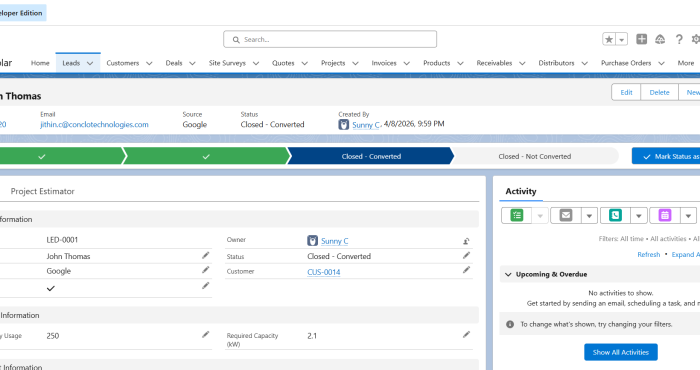Expand the Deals tab dropdown chevron
Image resolution: width=700 pixels, height=370 pixels.
(x=192, y=63)
